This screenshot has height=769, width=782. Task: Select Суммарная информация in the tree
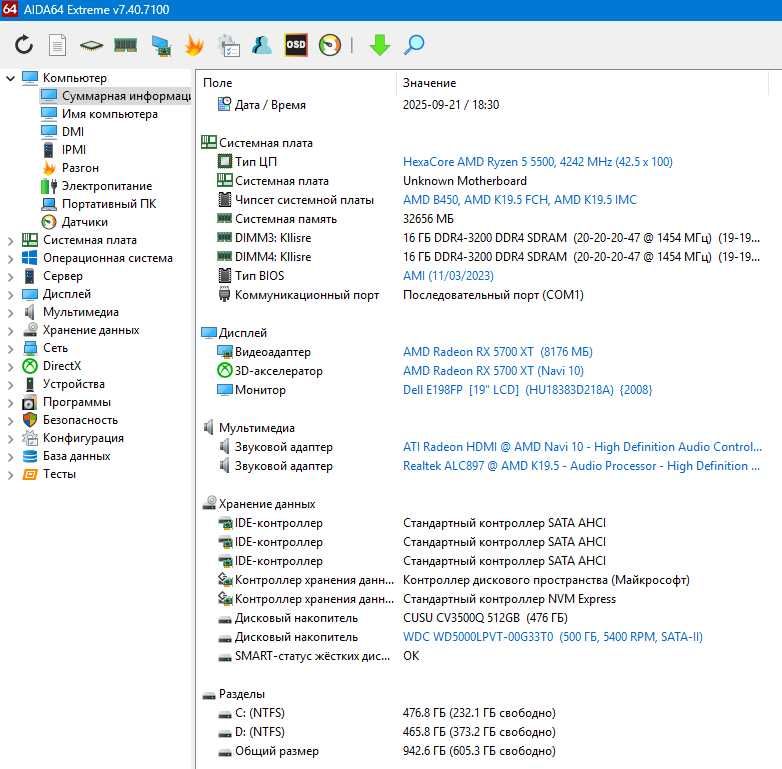click(116, 96)
